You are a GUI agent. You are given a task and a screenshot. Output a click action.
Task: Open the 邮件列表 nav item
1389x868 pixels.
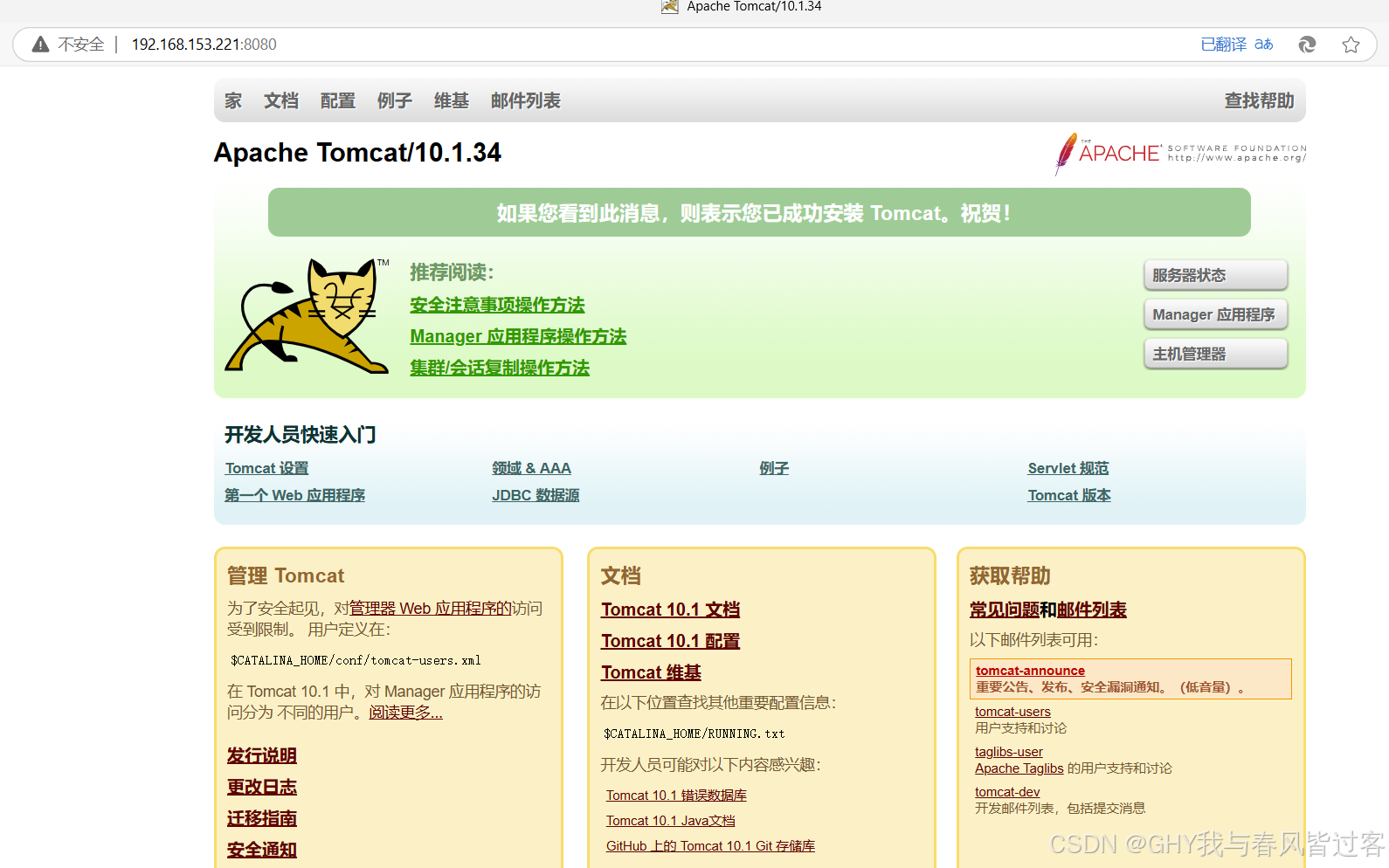[526, 101]
